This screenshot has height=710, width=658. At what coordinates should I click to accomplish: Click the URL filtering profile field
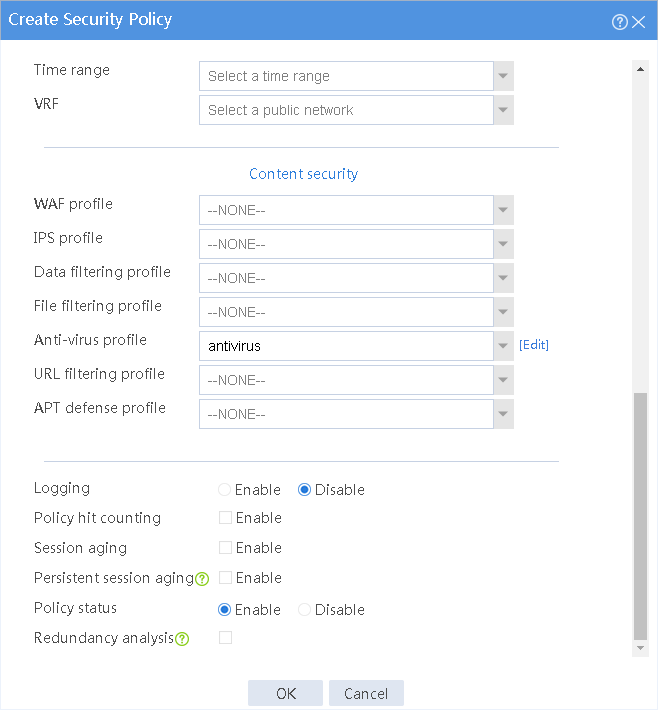tap(356, 380)
